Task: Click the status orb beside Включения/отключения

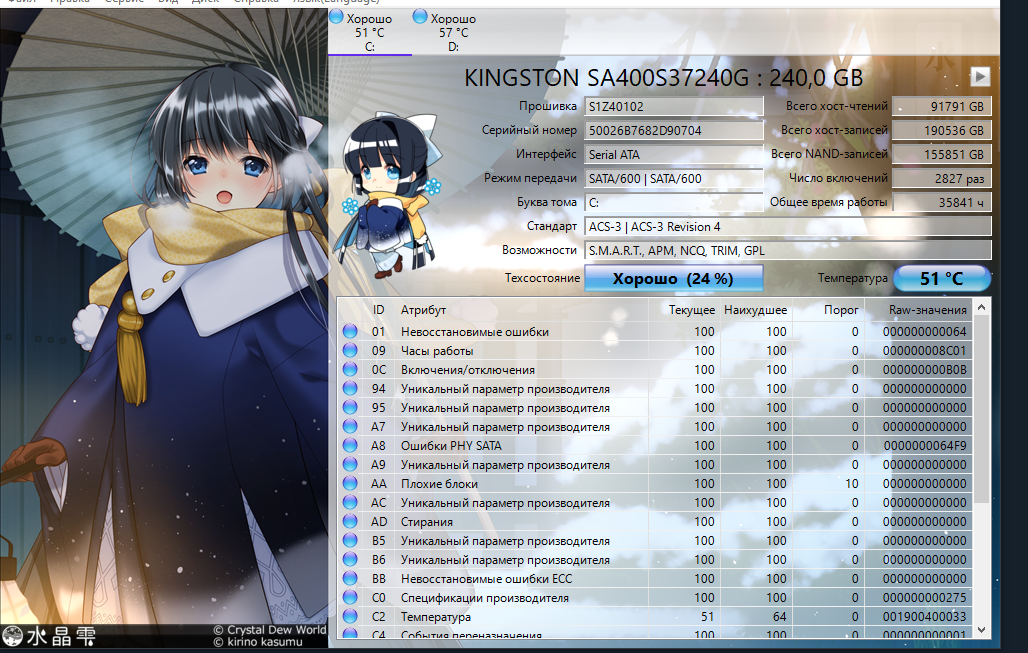Action: point(350,369)
